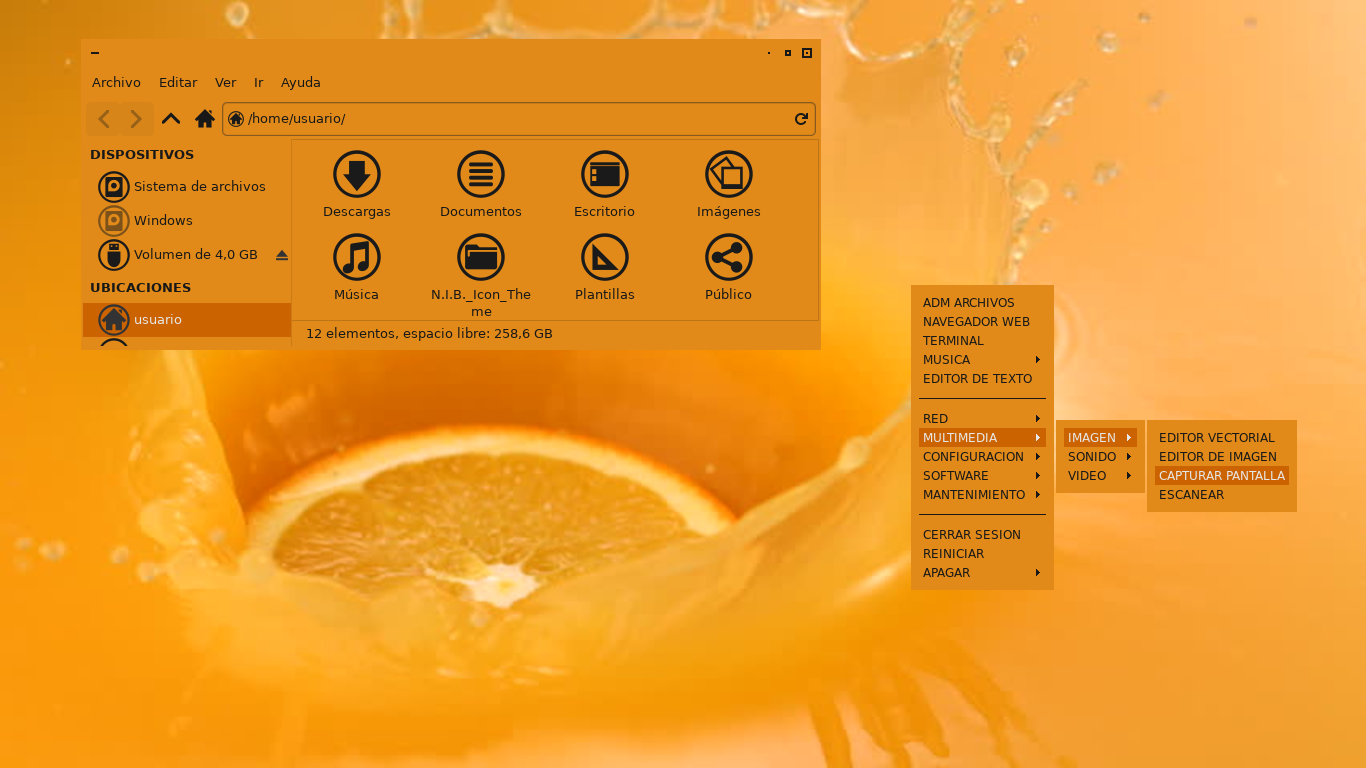Click the USB icon for Volumen de 4,0 GB

coord(114,255)
